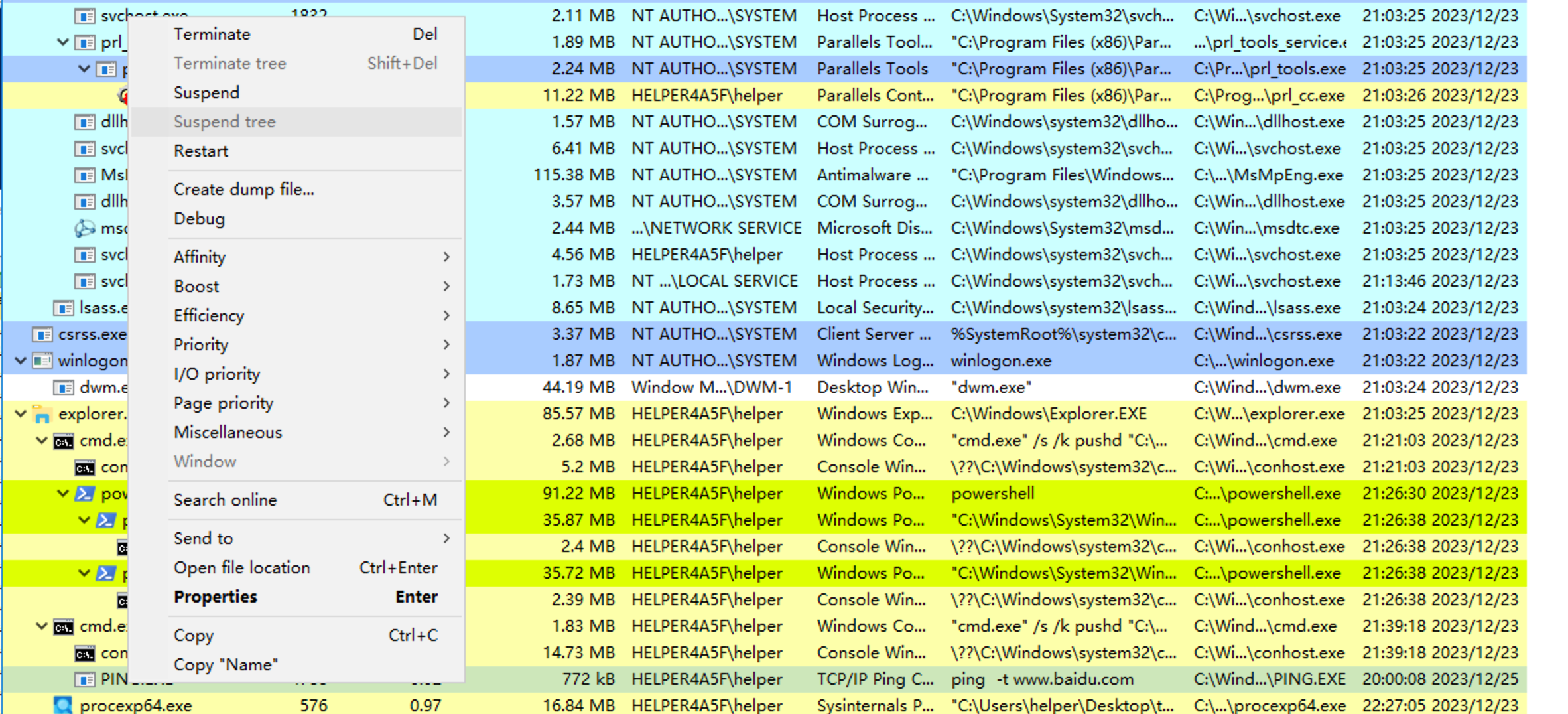Click the procexp64.exe magnifier icon
Viewport: 1568px width, 714px height.
tap(63, 705)
